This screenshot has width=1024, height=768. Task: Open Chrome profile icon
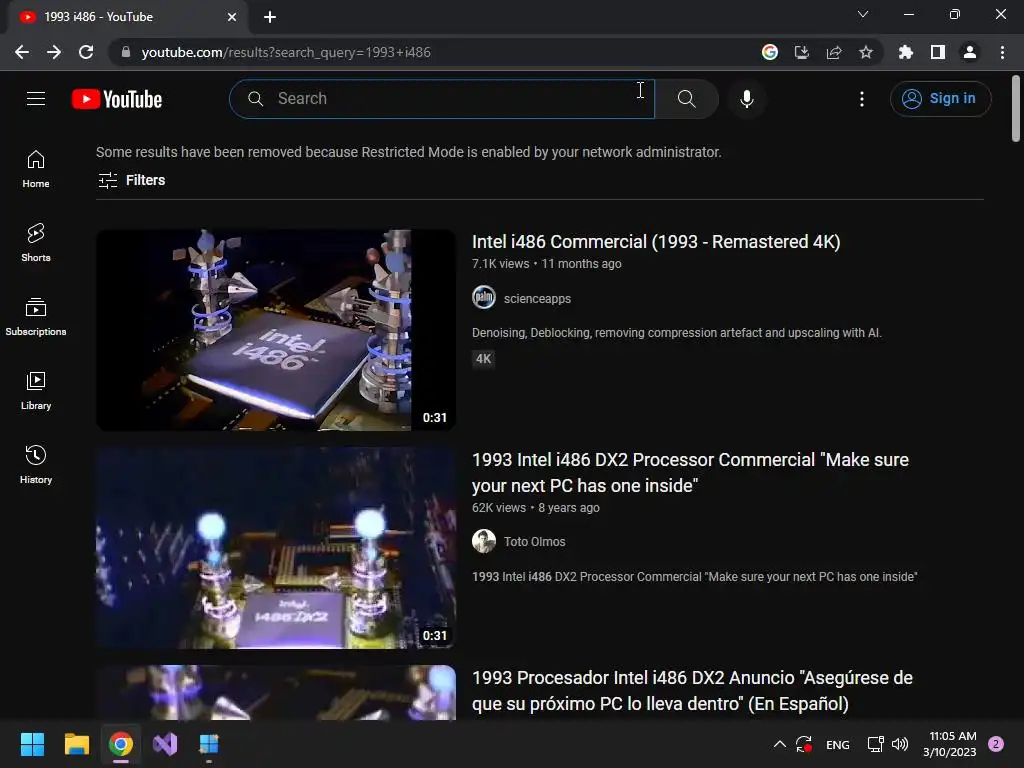pyautogui.click(x=970, y=52)
